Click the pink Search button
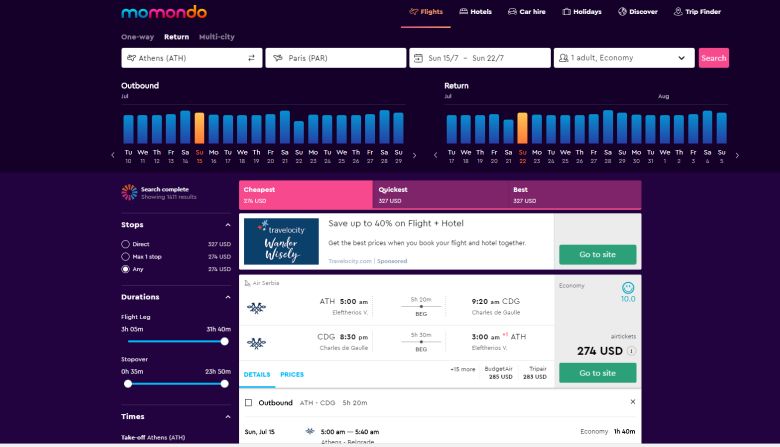The height and width of the screenshot is (447, 780). [x=713, y=58]
